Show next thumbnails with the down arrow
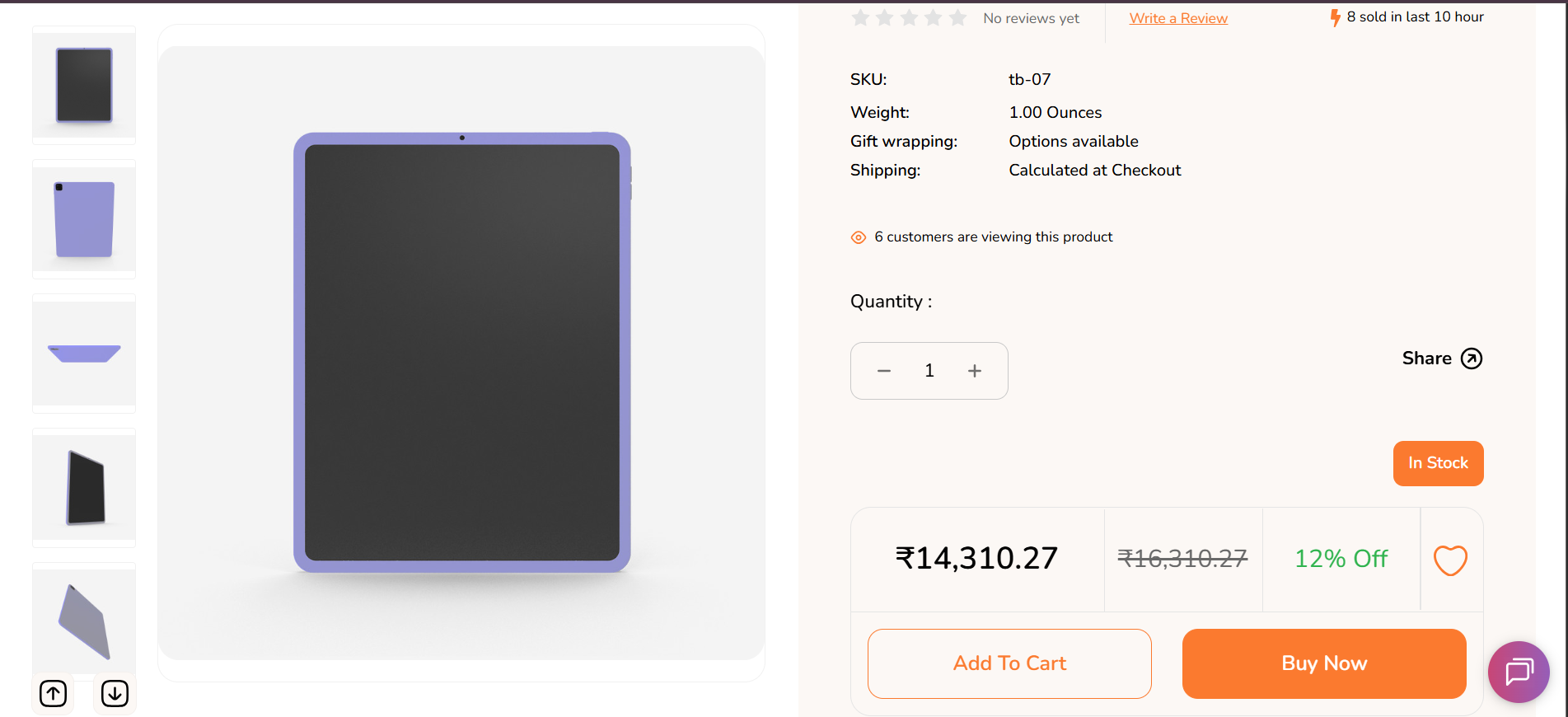Viewport: 1568px width, 717px height. [x=115, y=694]
